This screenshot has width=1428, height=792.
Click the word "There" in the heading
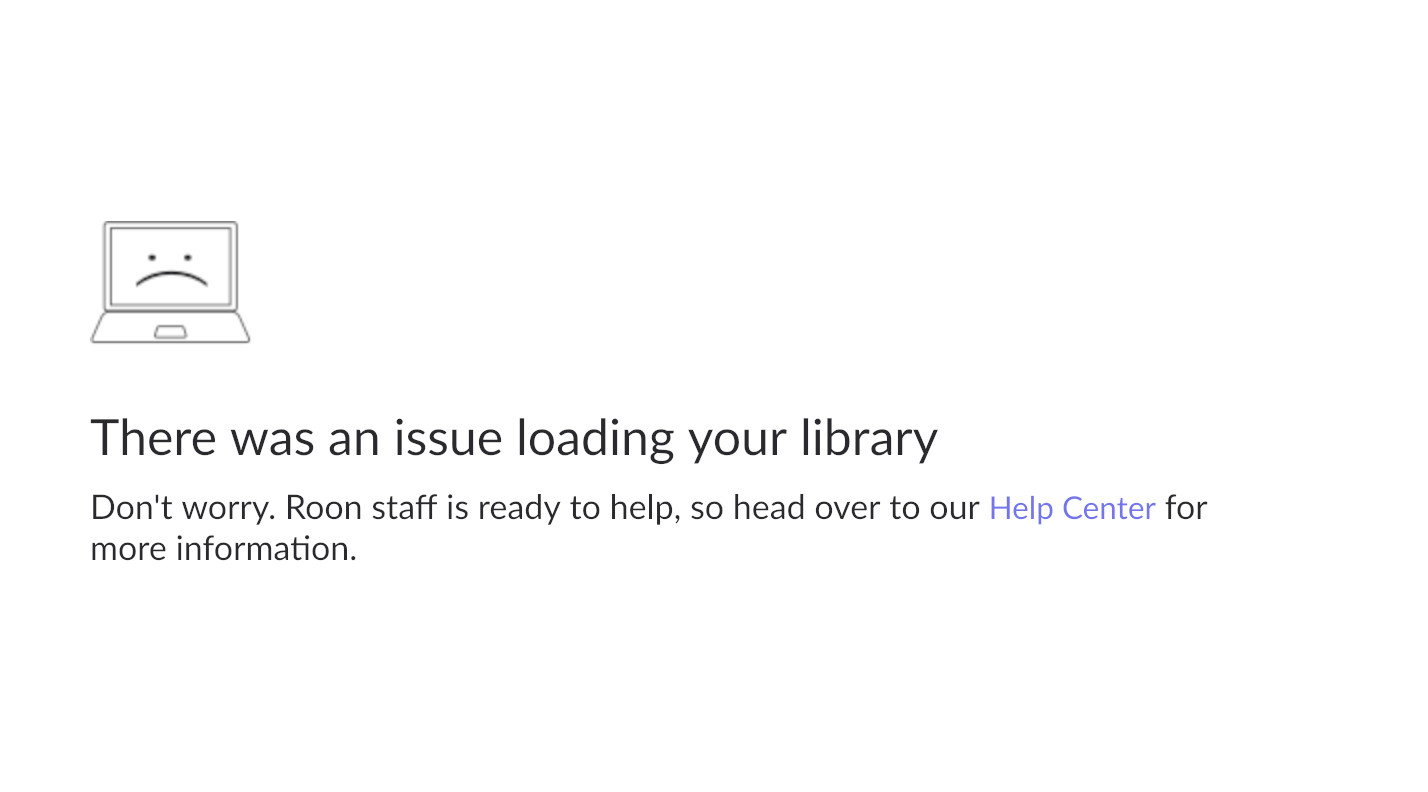pyautogui.click(x=154, y=438)
